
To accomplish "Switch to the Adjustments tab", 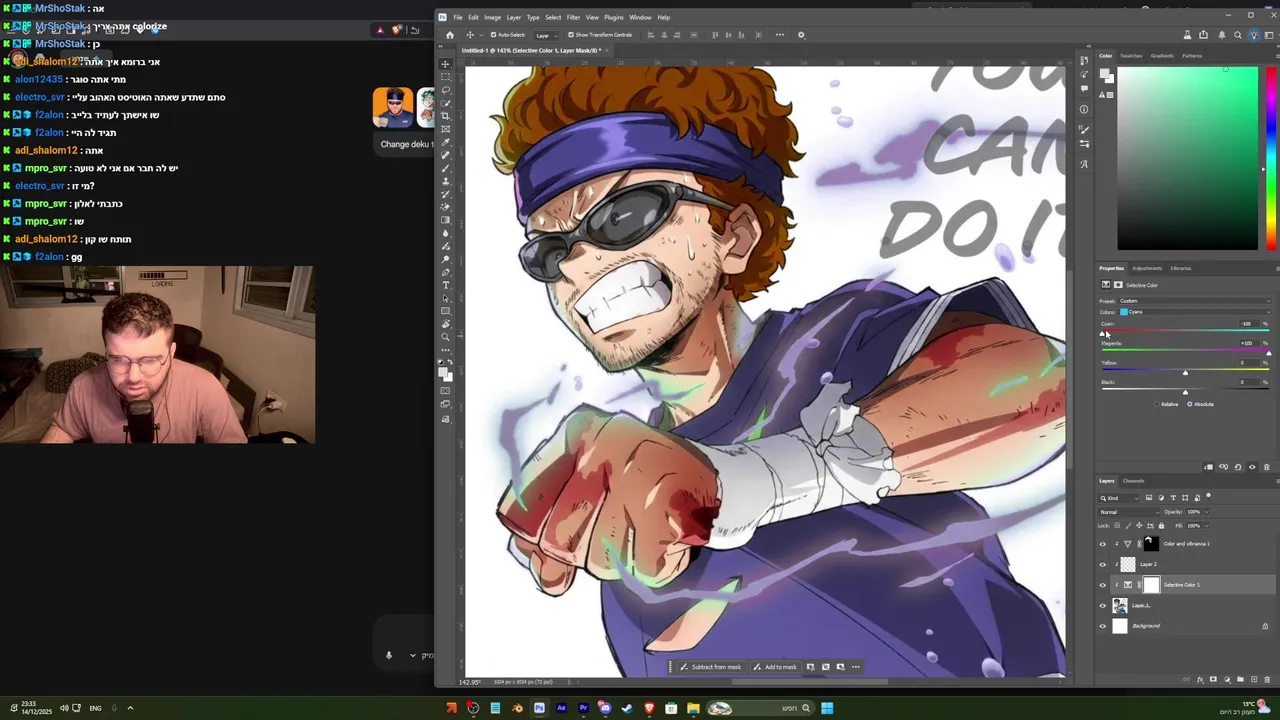I will [x=1147, y=268].
